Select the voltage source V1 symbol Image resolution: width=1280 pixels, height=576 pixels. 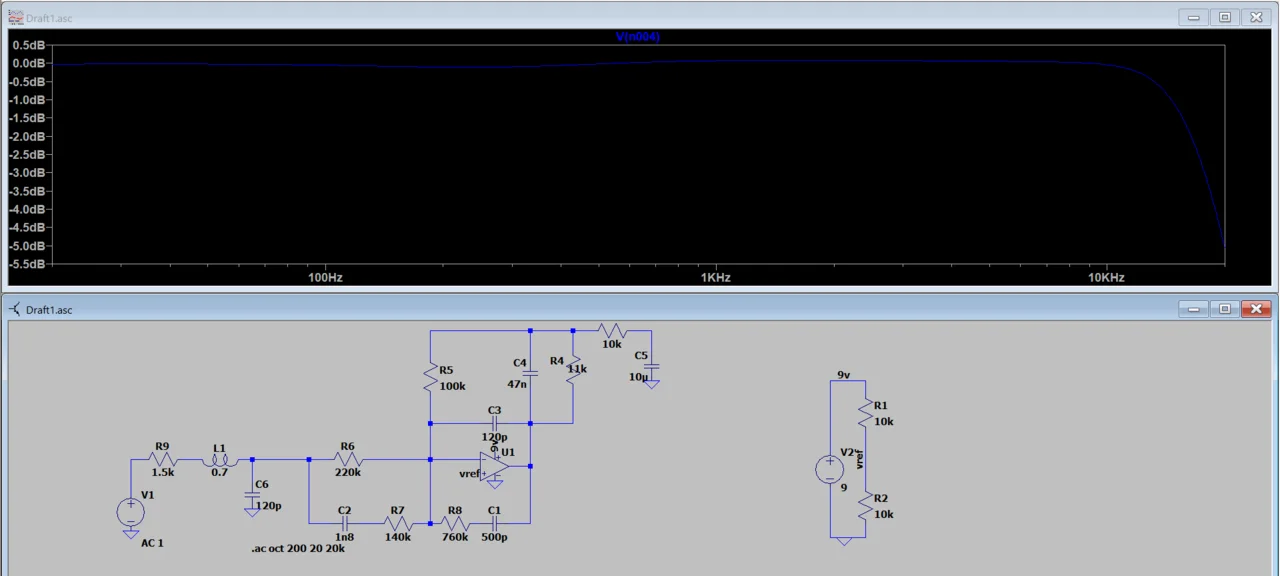tap(131, 512)
